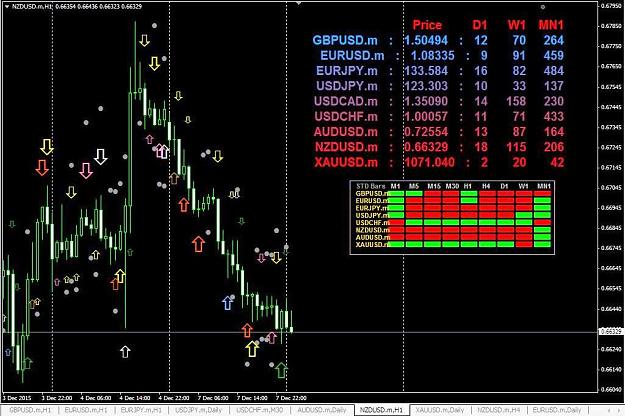This screenshot has width=625, height=416.
Task: Open the XAUUSD.m,Daily chart tab
Action: click(440, 410)
